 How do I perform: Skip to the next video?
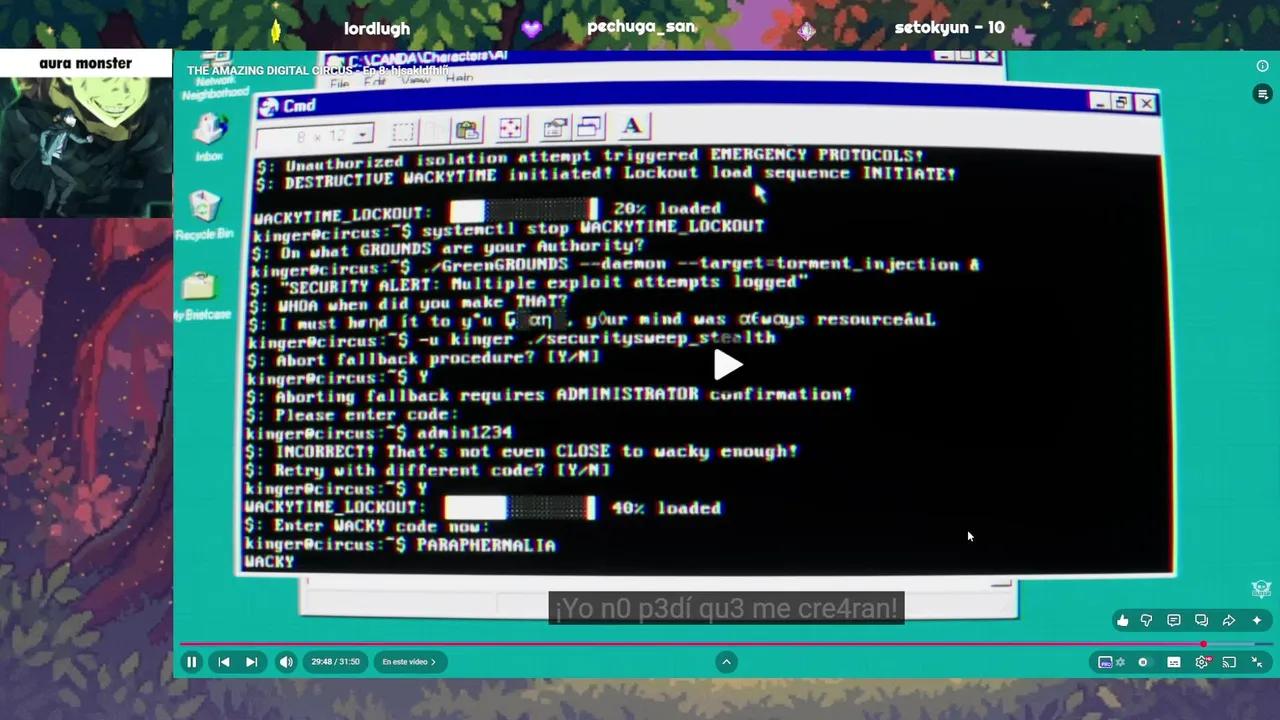pyautogui.click(x=252, y=662)
